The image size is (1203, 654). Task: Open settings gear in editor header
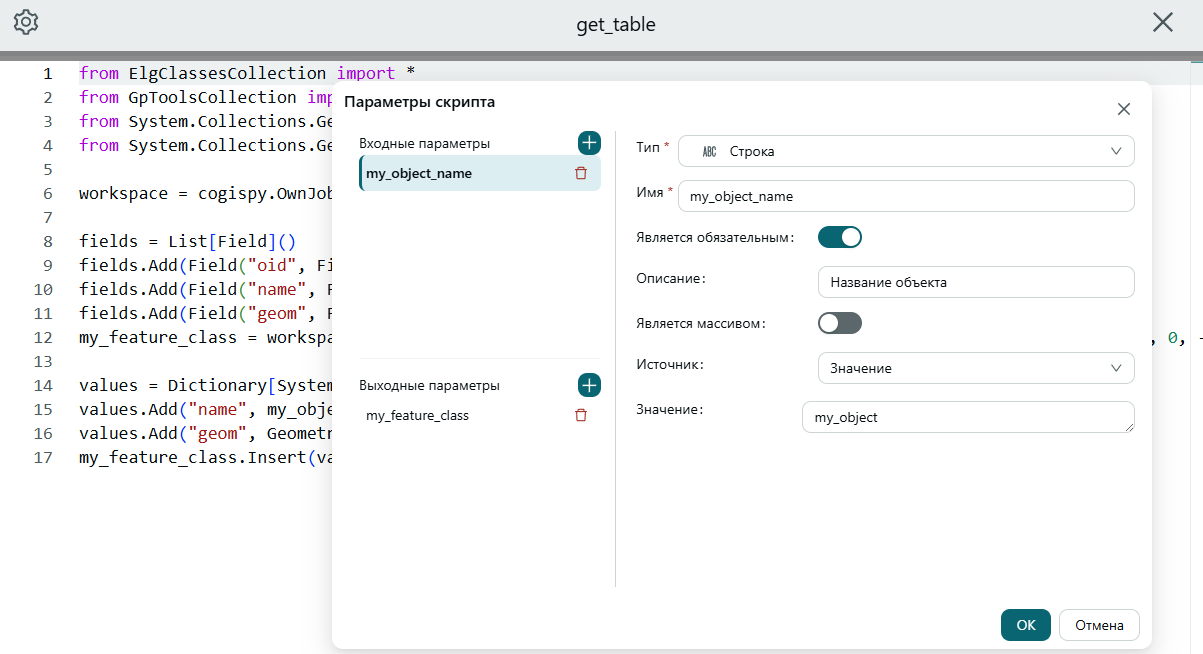[26, 22]
